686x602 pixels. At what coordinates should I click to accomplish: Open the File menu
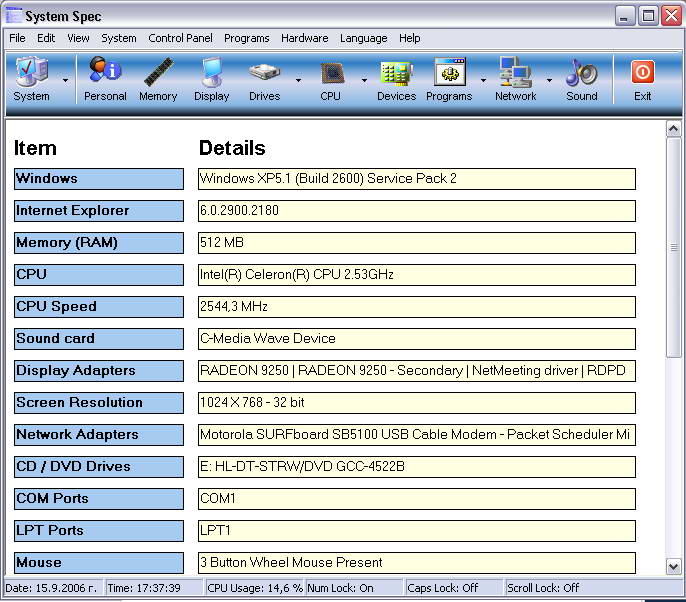[x=18, y=38]
